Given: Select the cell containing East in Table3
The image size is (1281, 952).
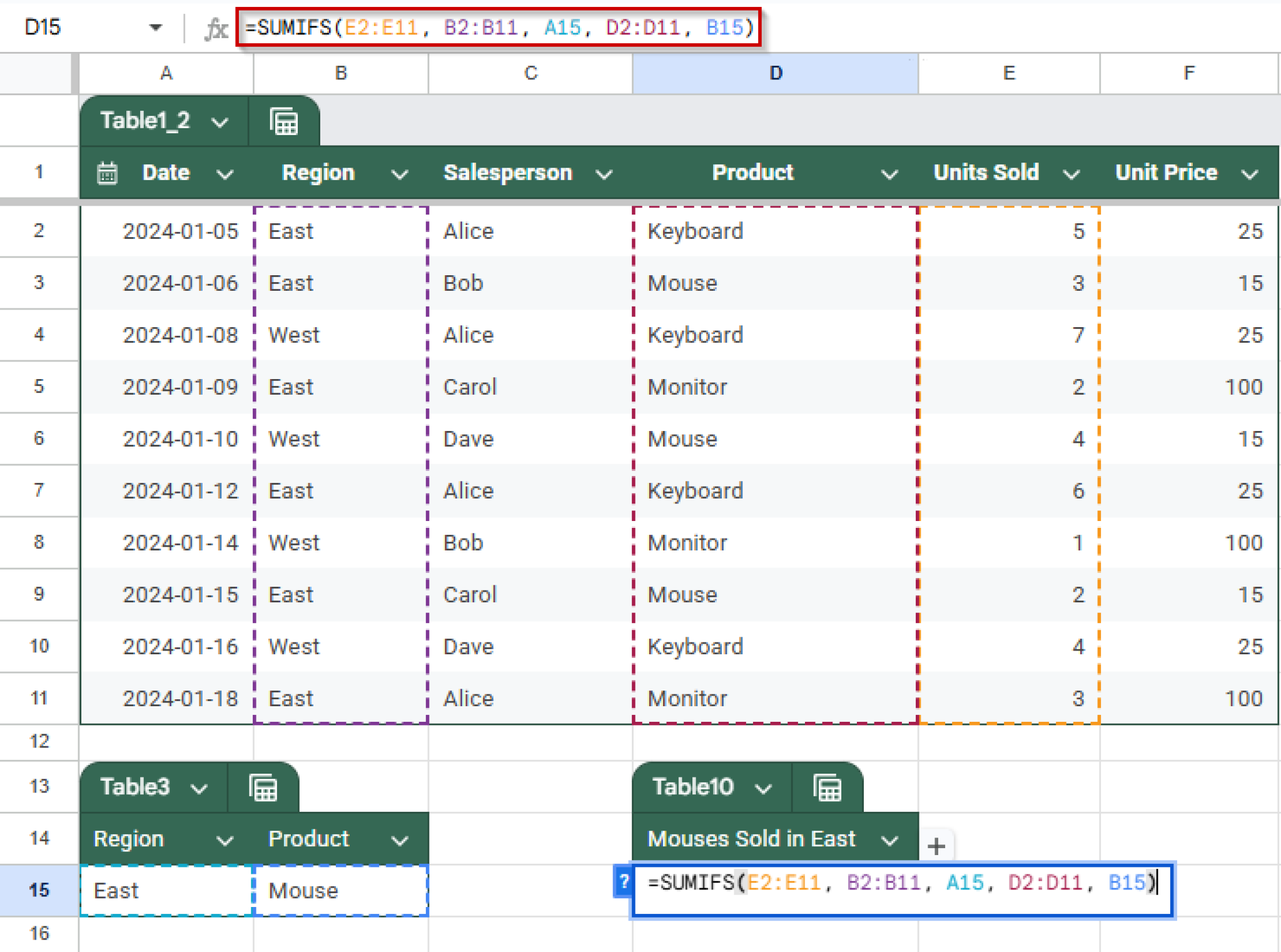Looking at the screenshot, I should click(x=166, y=891).
